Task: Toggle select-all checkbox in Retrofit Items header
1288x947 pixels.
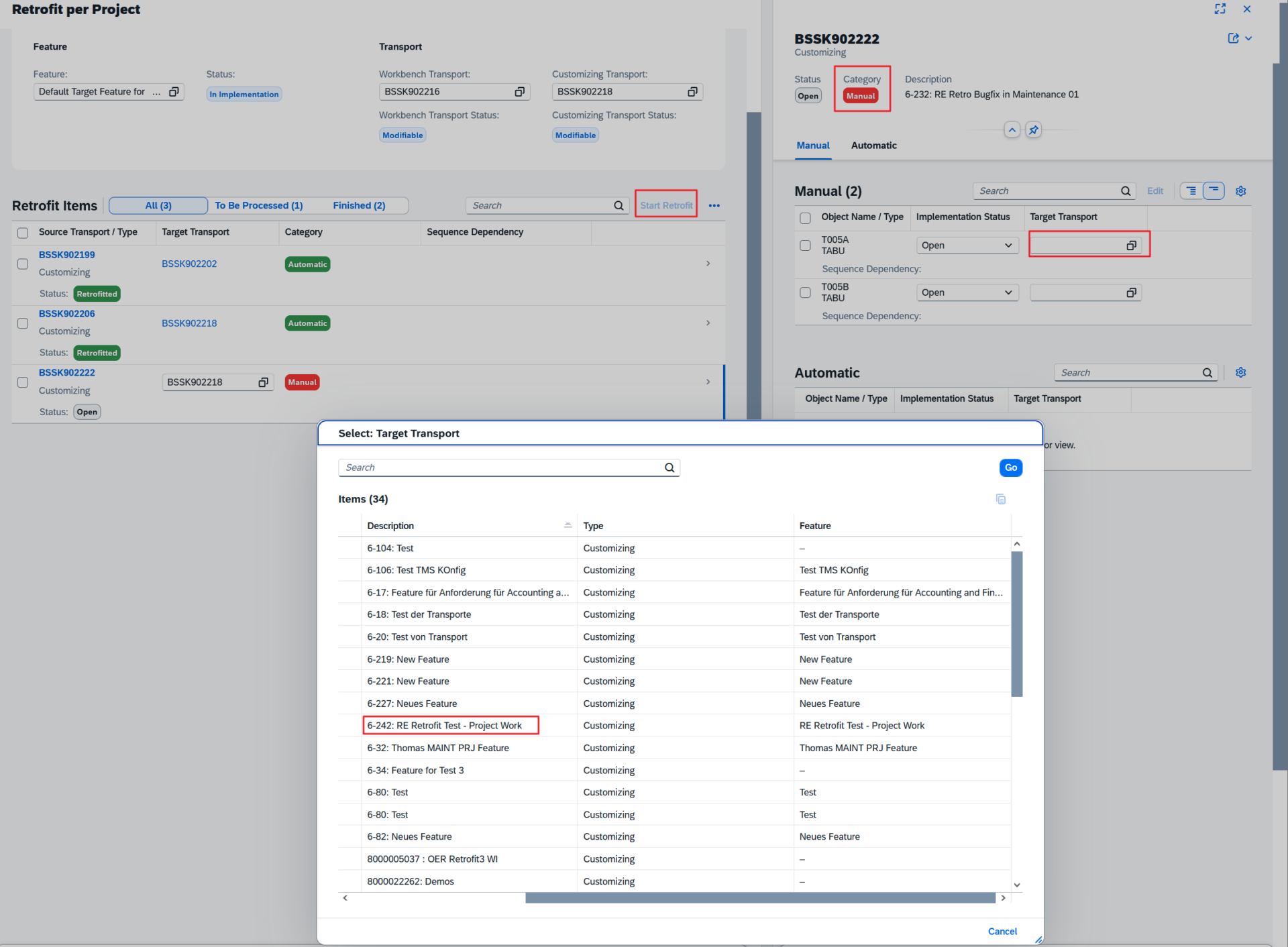Action: tap(23, 233)
